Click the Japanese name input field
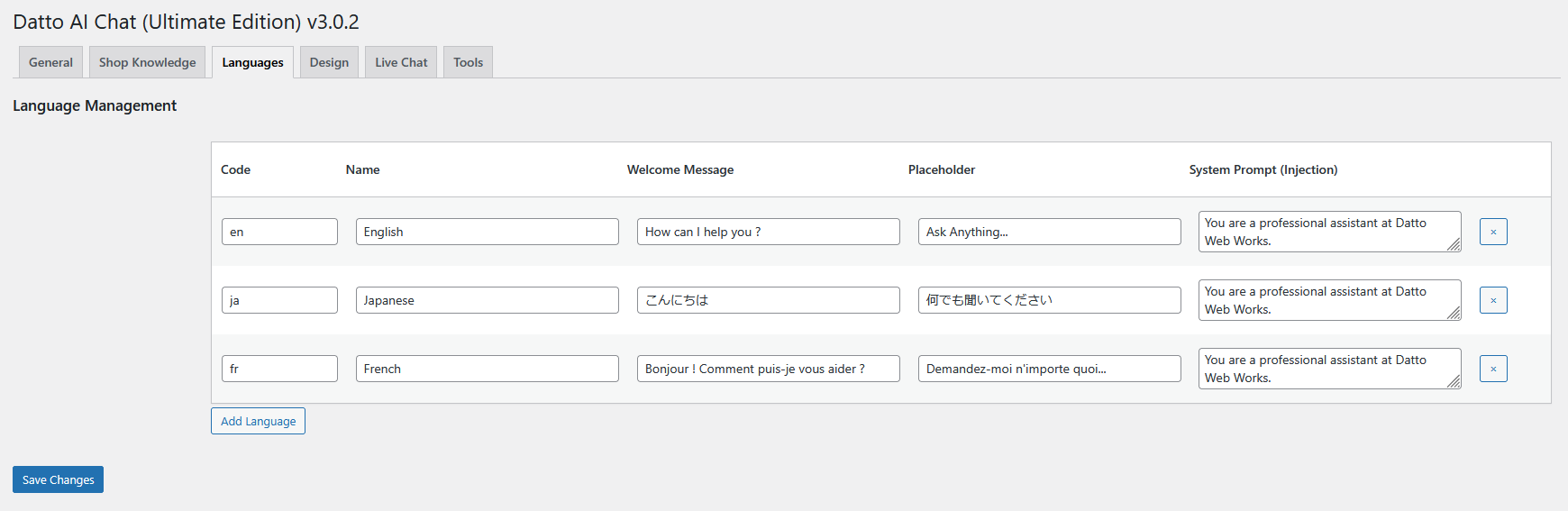Screen dimensions: 1568x511 pos(487,300)
